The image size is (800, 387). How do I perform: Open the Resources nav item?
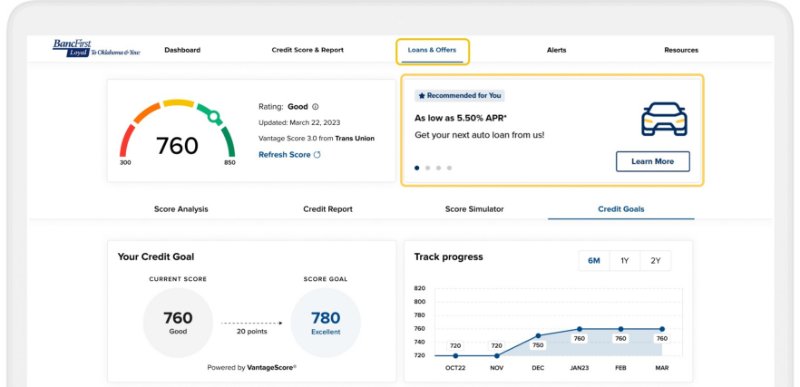click(681, 50)
